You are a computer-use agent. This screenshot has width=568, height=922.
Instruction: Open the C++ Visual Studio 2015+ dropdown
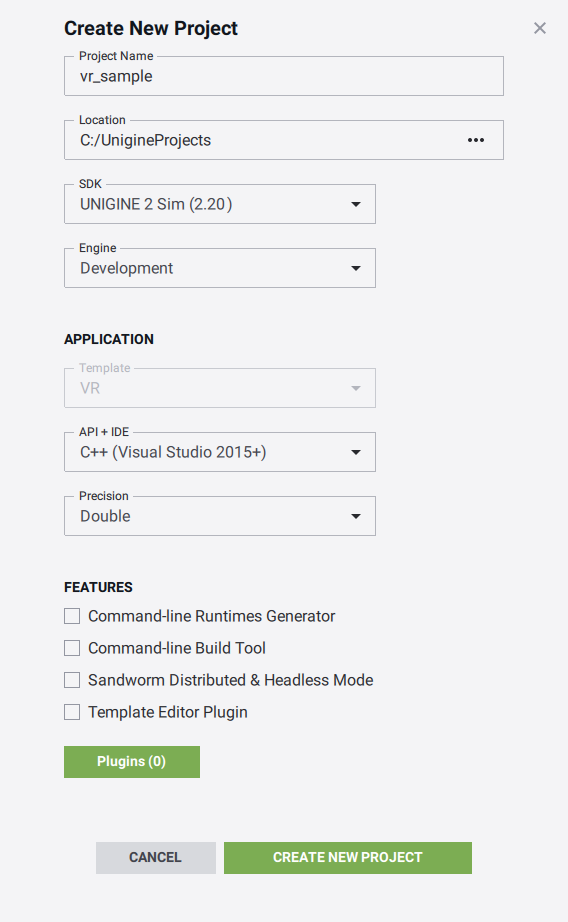[x=220, y=452]
